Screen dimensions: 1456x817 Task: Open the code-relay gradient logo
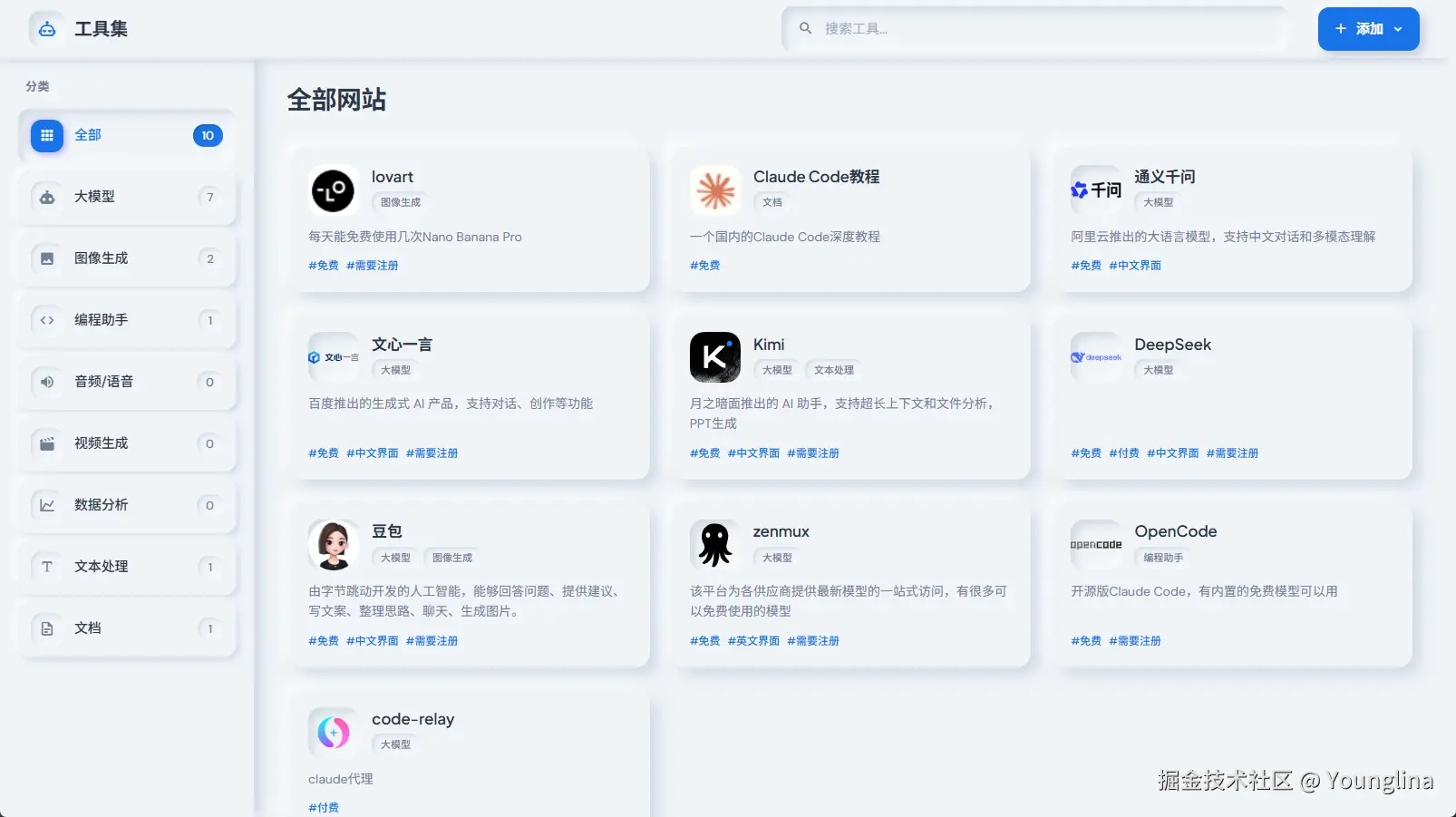point(334,733)
